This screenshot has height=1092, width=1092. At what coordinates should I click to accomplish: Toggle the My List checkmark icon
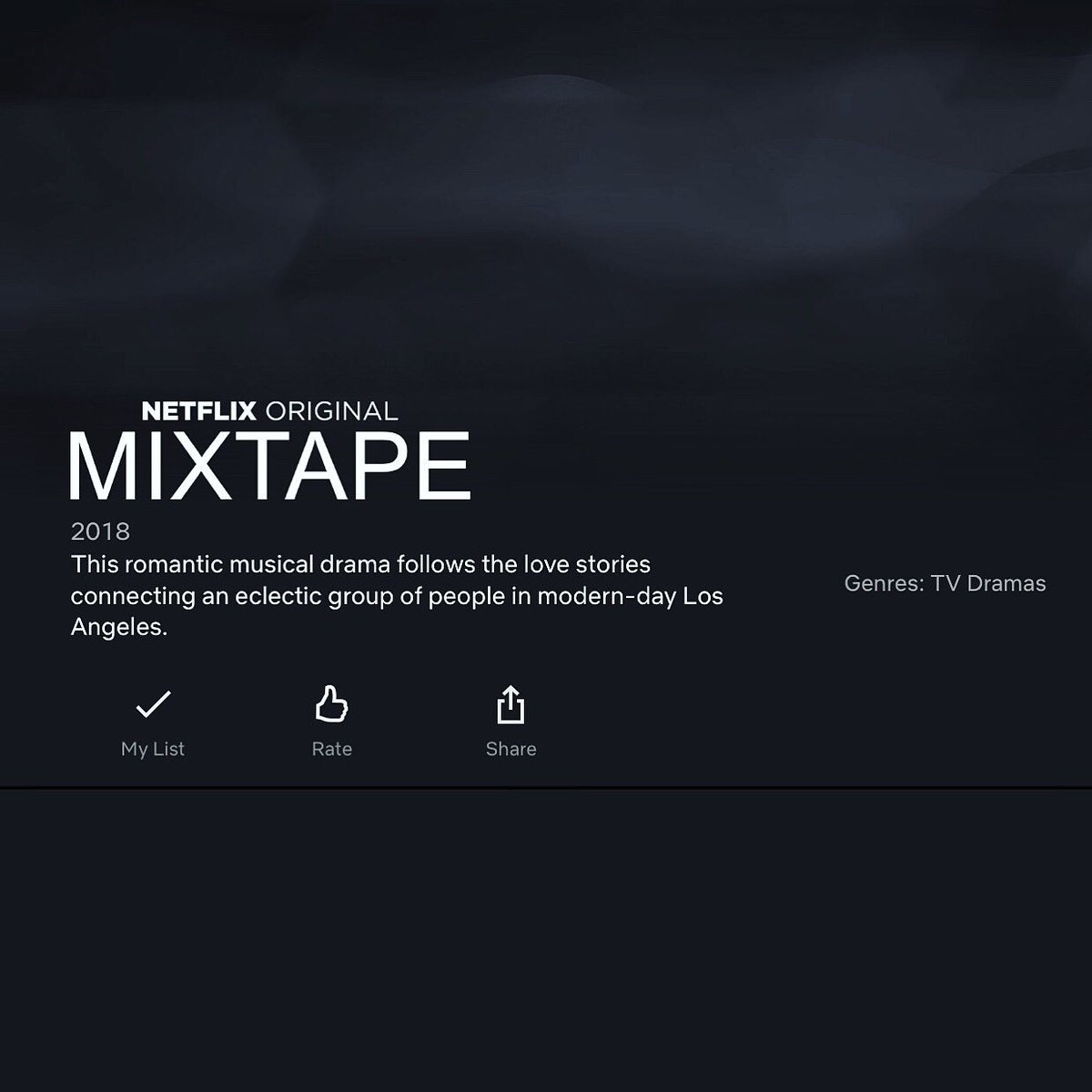pyautogui.click(x=153, y=704)
